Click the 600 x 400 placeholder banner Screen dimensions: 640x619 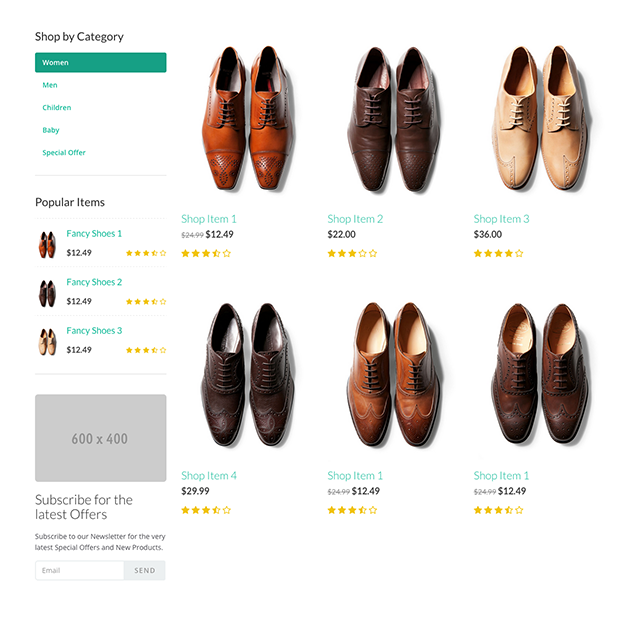point(100,438)
